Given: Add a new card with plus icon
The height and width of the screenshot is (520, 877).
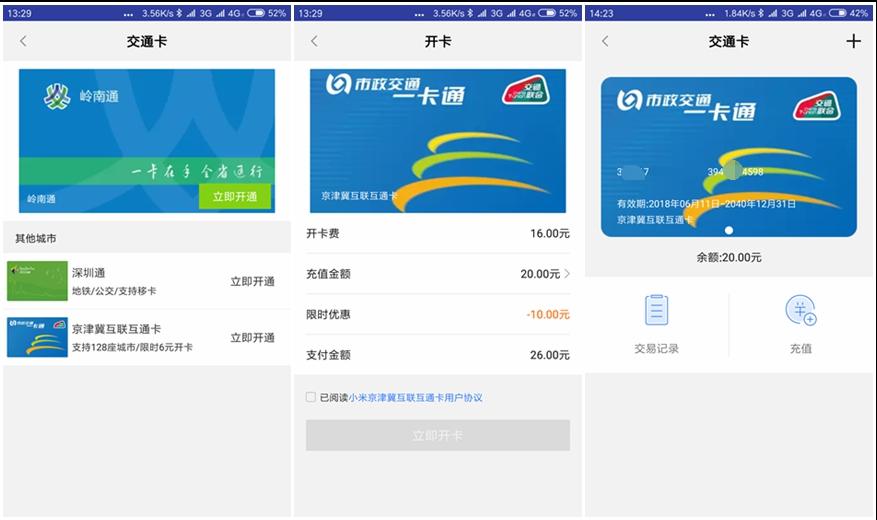Looking at the screenshot, I should pyautogui.click(x=853, y=41).
